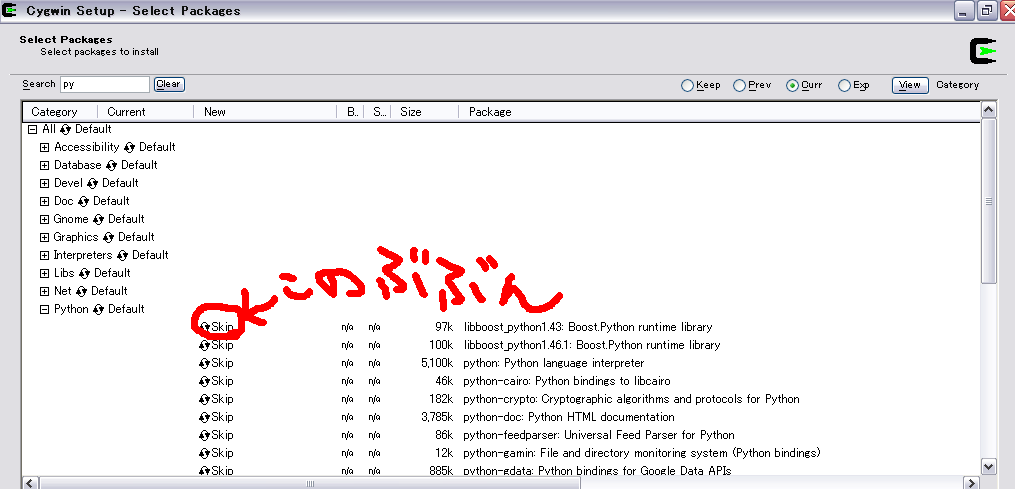Toggle Skip icon for python-gamin
1015x489 pixels.
tap(205, 453)
